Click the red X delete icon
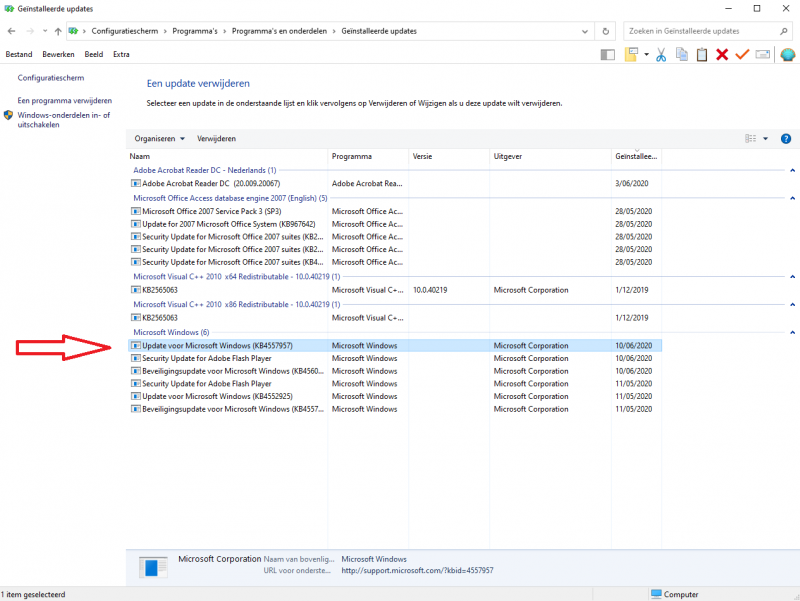This screenshot has width=800, height=601. (x=722, y=54)
